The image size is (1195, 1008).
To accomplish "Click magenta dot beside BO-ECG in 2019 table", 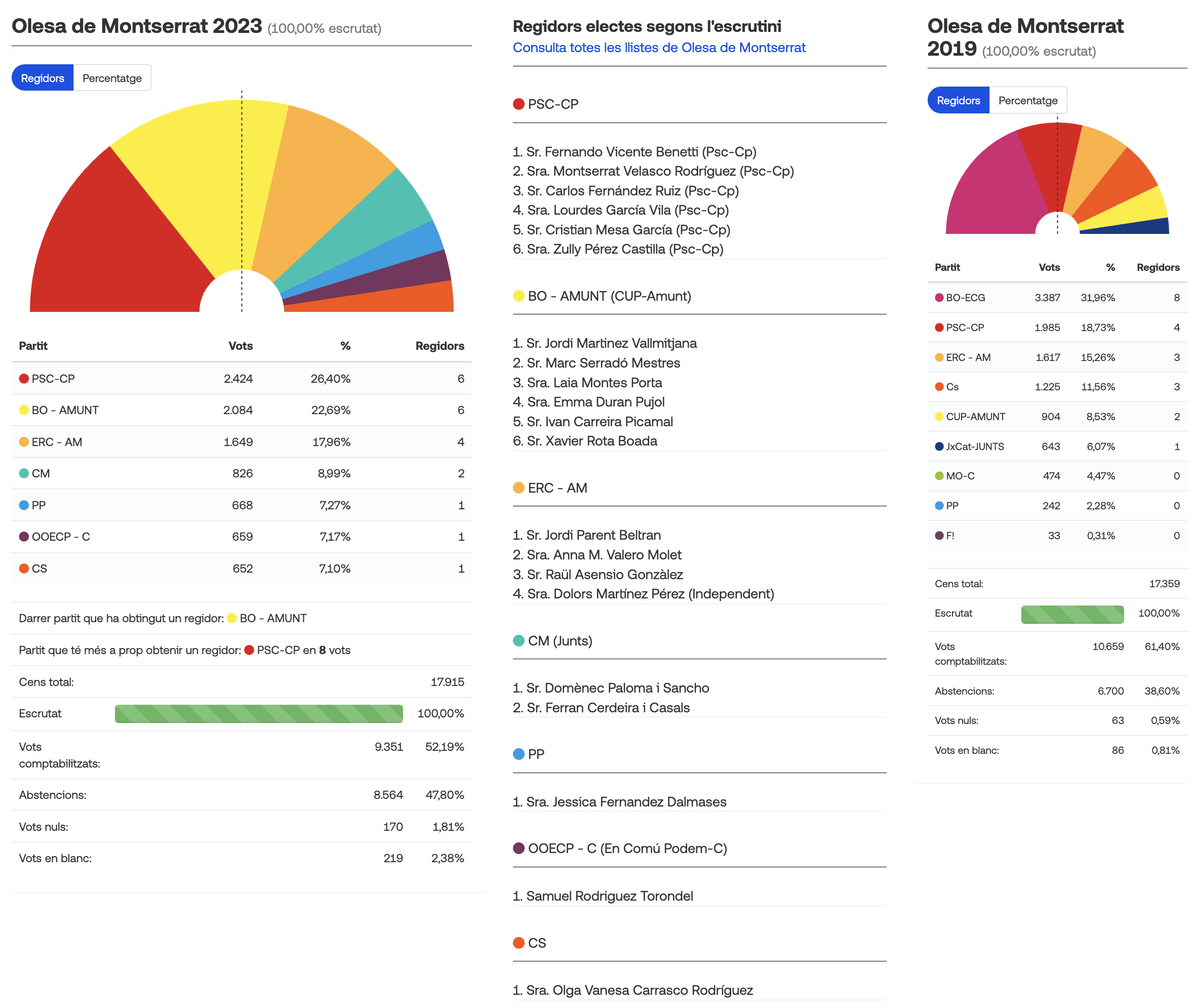I will 939,298.
